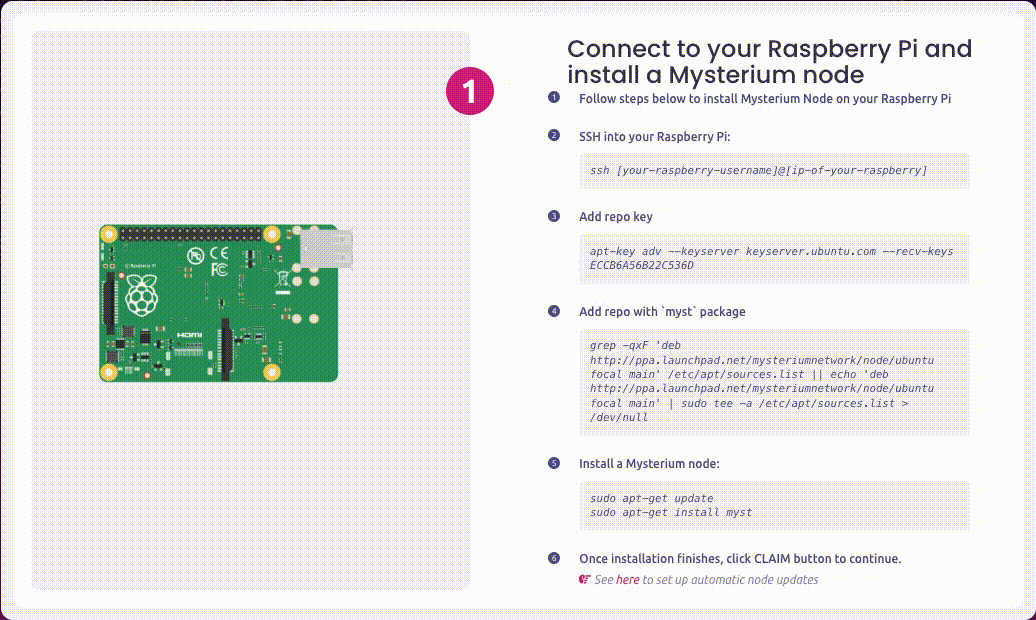Click 'Add repo with `myst` package' label
Viewport: 1036px width, 620px height.
[x=662, y=311]
